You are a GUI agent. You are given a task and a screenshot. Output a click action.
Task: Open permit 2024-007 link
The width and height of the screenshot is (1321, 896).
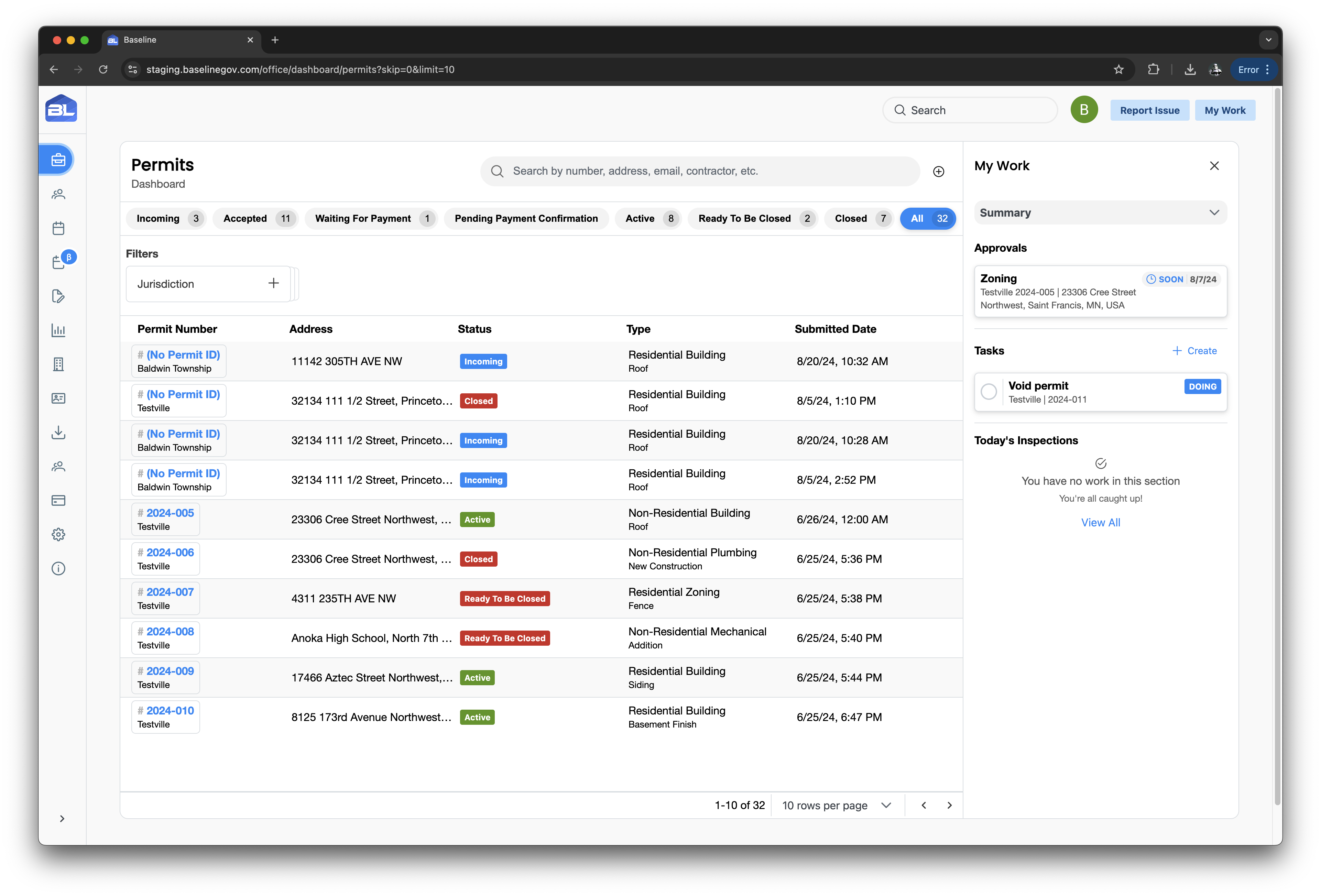coord(170,592)
